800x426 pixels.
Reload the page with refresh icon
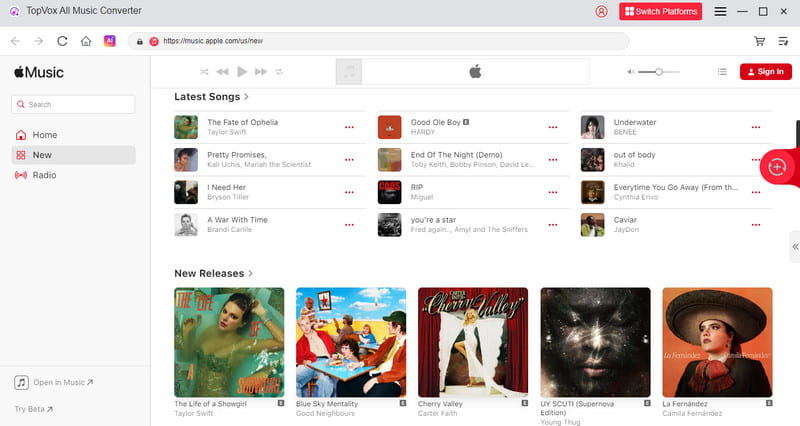(62, 41)
